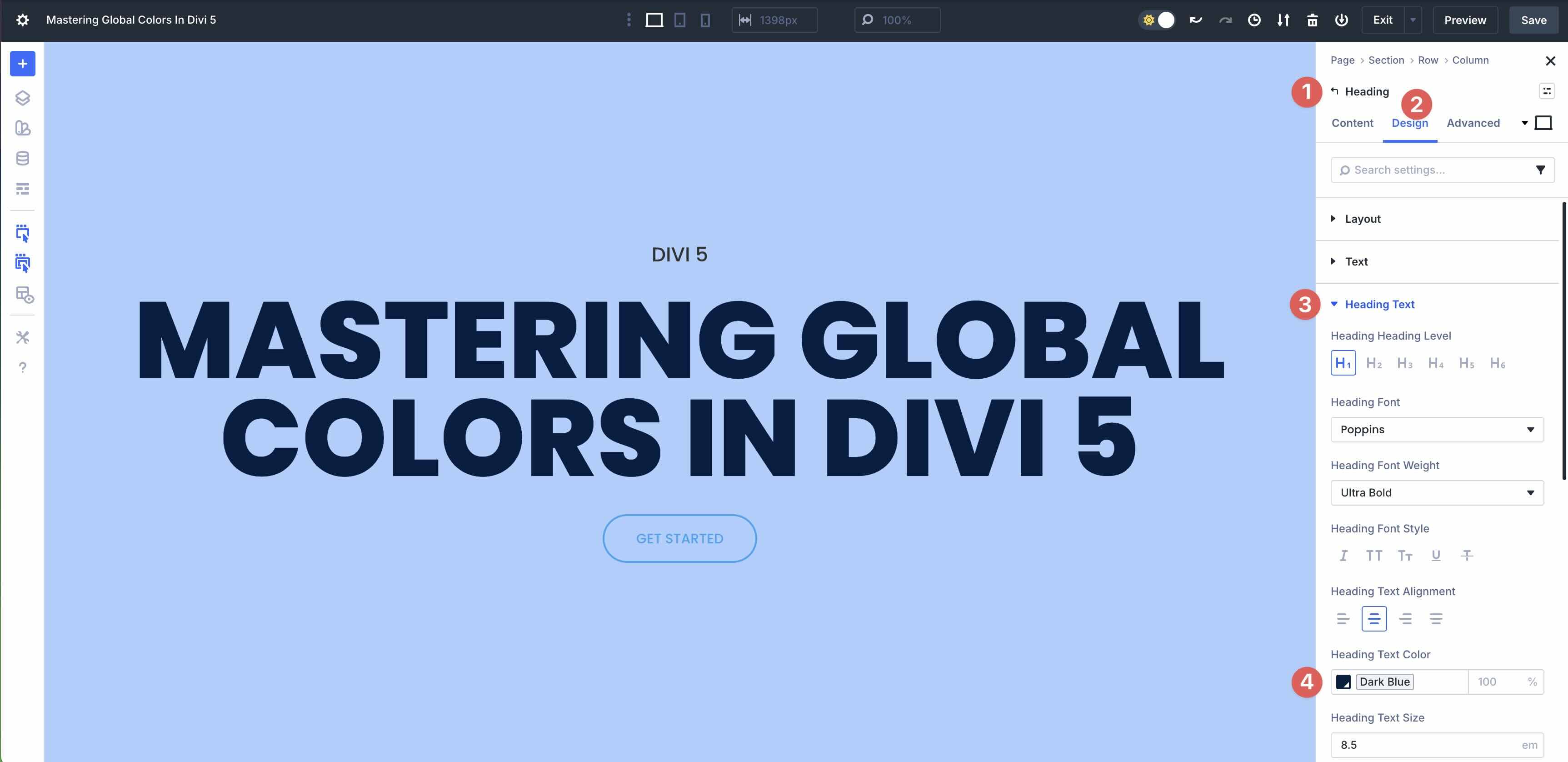The width and height of the screenshot is (1568, 762).
Task: Click the trash icon in the toolbar
Action: pos(1313,20)
